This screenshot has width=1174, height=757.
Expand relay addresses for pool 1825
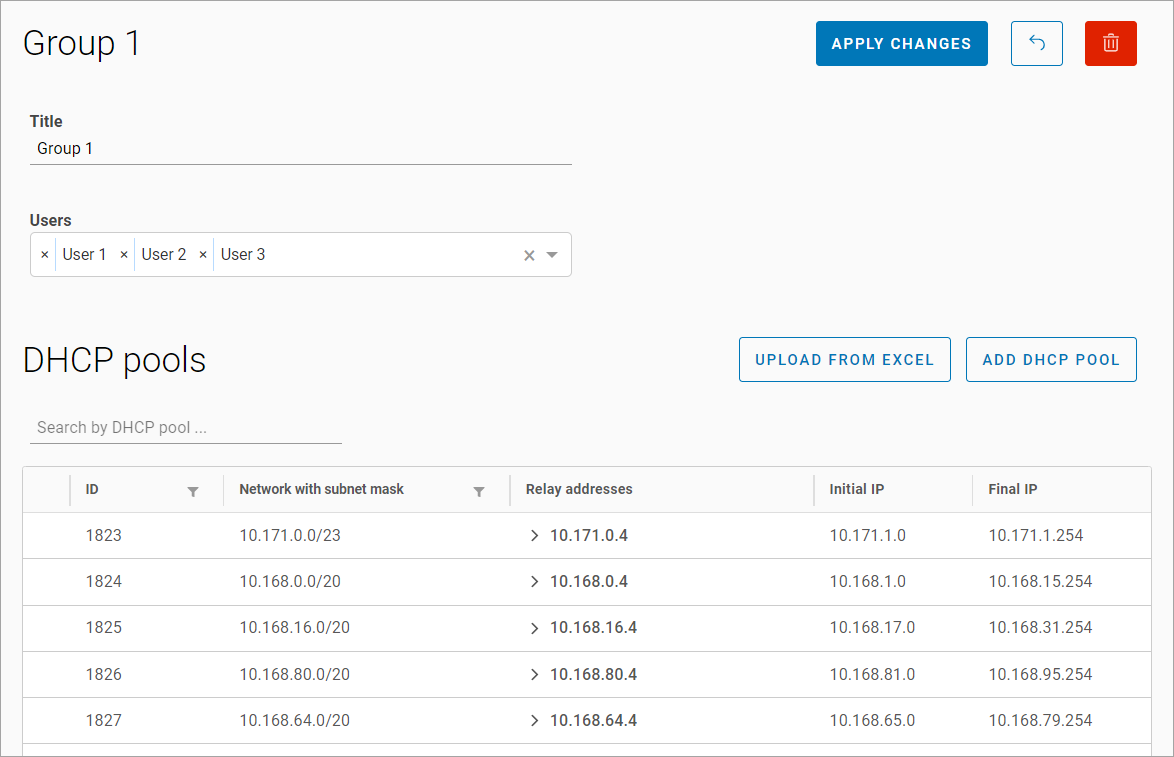coord(535,628)
